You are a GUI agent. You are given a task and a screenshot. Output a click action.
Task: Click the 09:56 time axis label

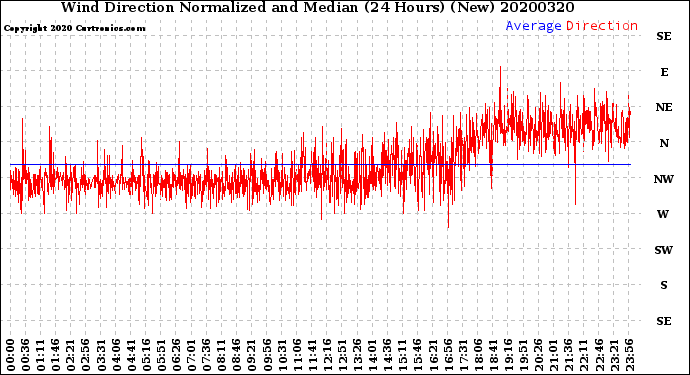[x=267, y=355]
